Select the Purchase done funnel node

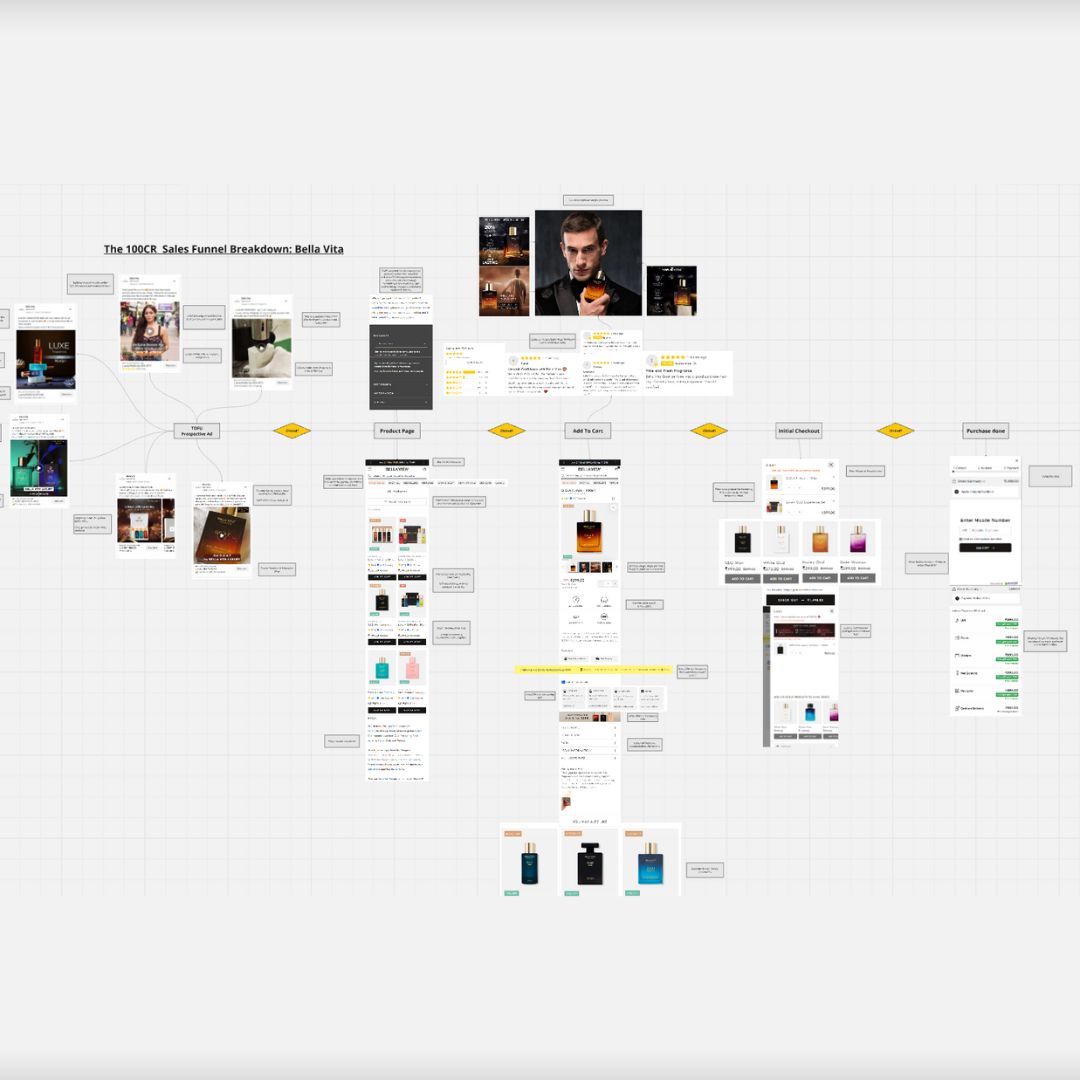pyautogui.click(x=985, y=431)
